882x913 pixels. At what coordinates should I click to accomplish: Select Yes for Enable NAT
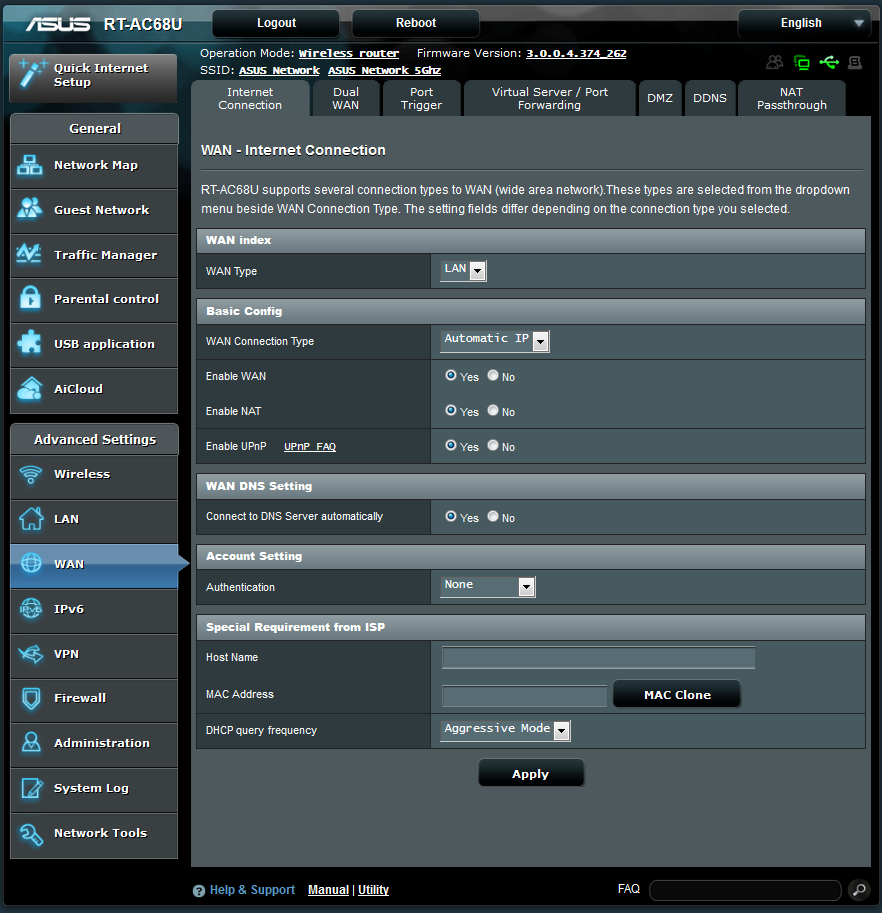click(x=451, y=411)
